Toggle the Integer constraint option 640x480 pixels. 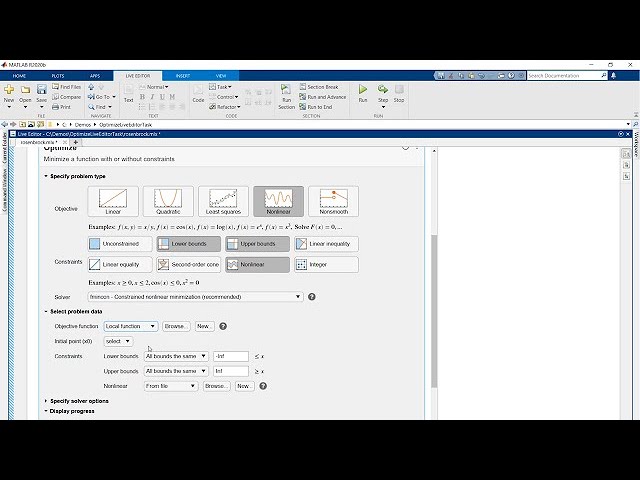326,264
